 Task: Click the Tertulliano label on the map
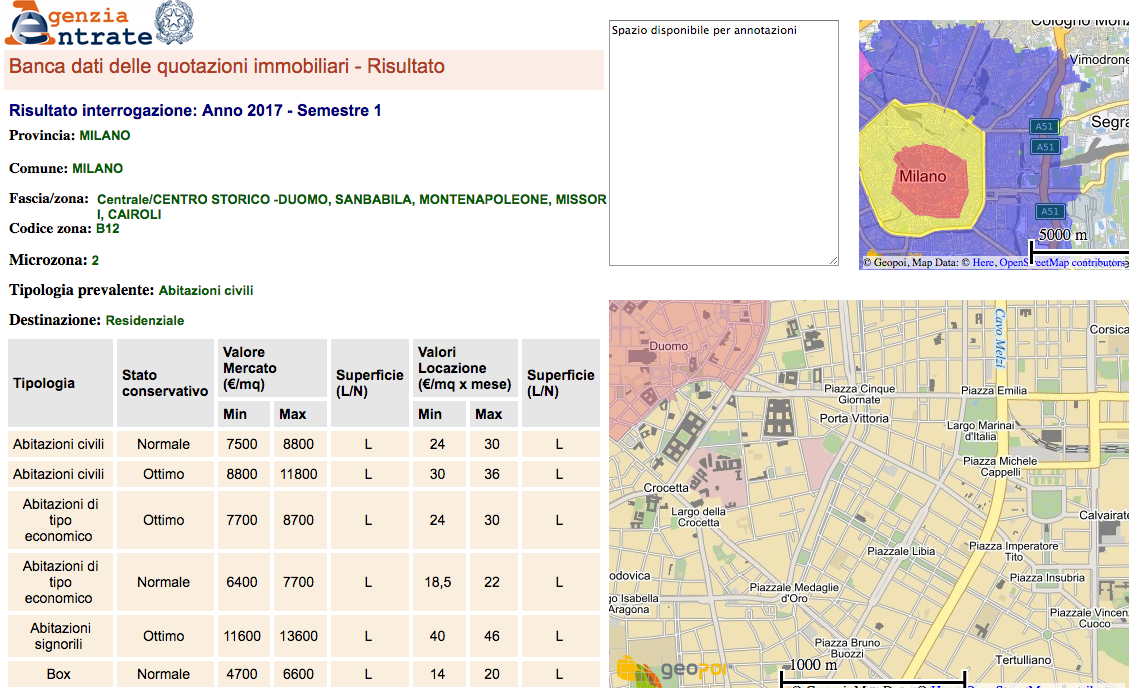1023,660
